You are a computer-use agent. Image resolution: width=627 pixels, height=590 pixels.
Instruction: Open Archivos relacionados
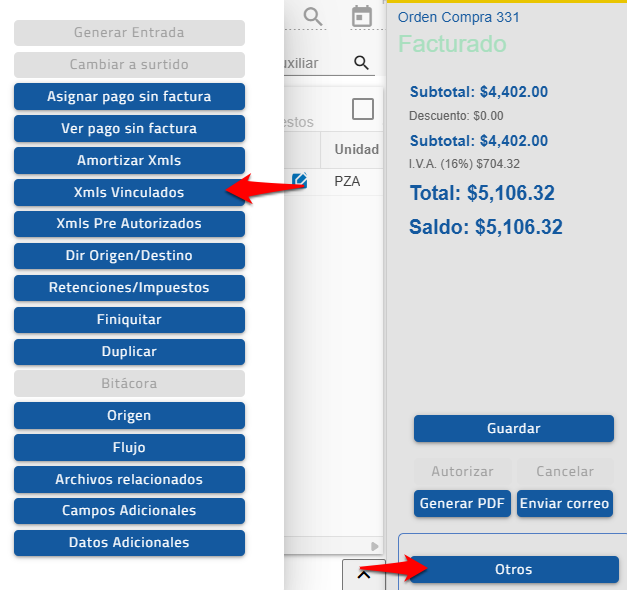(x=129, y=479)
